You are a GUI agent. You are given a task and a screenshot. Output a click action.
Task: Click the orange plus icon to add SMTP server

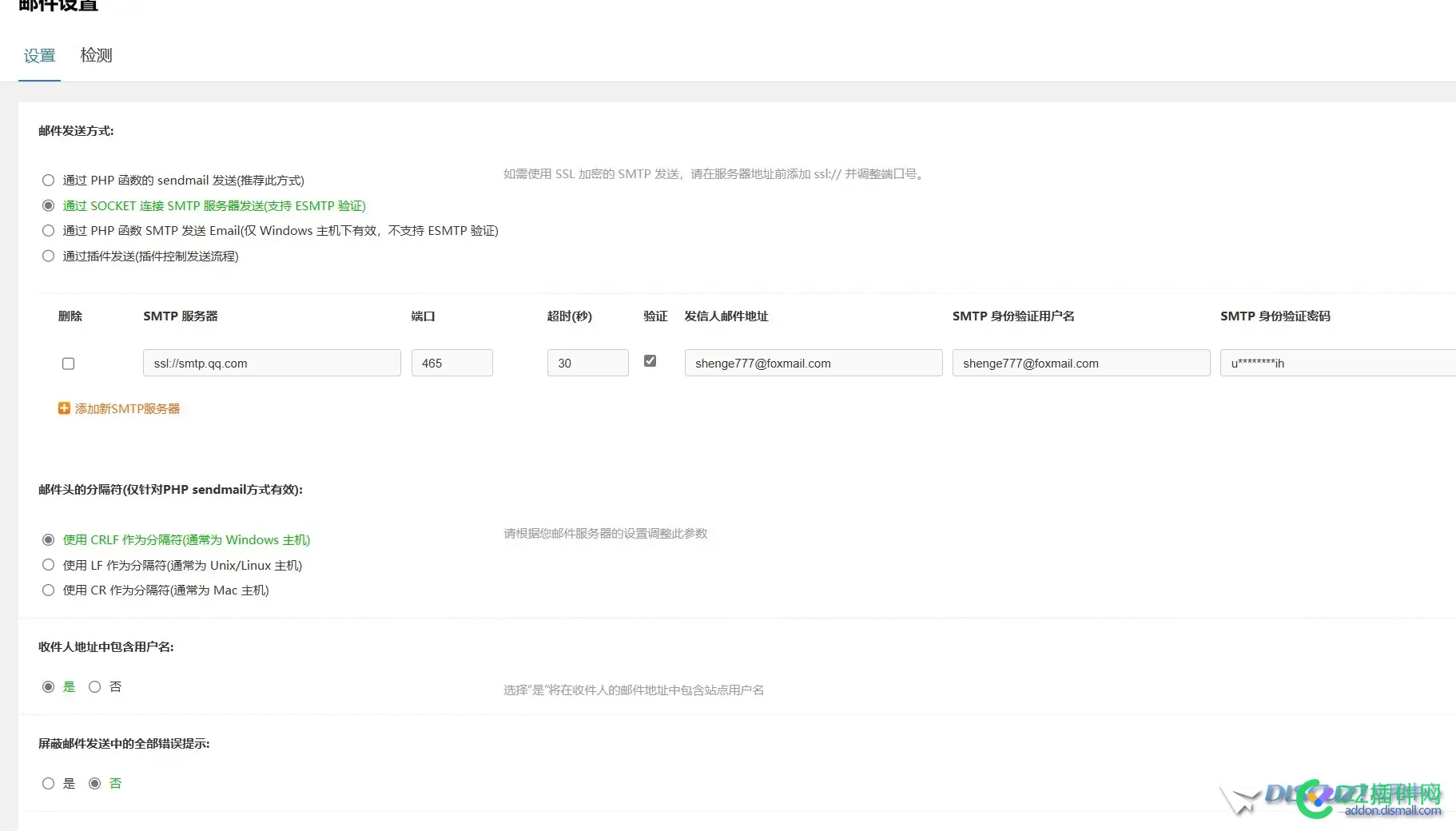(64, 408)
